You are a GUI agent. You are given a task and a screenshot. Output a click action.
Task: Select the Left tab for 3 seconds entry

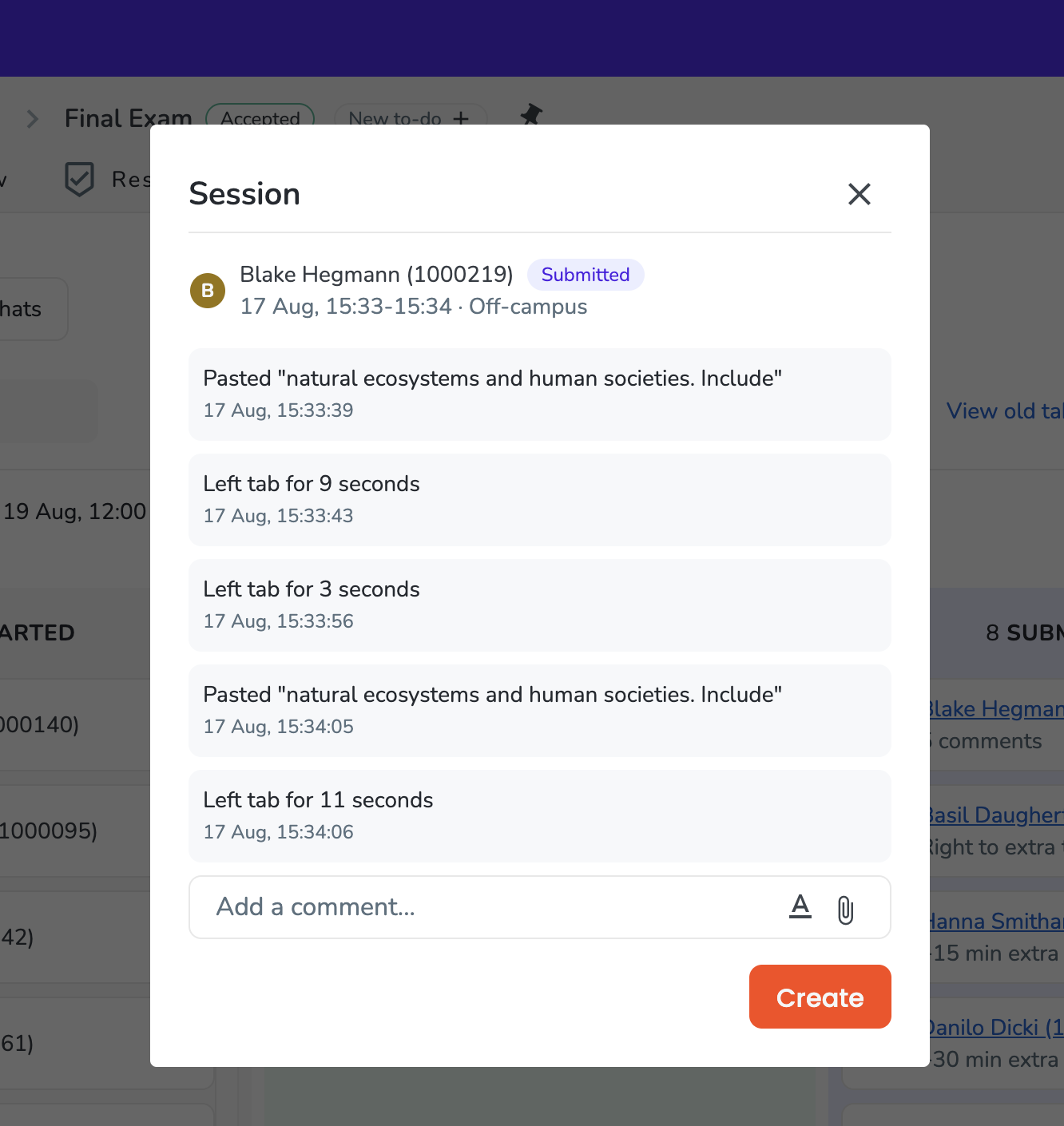click(540, 605)
